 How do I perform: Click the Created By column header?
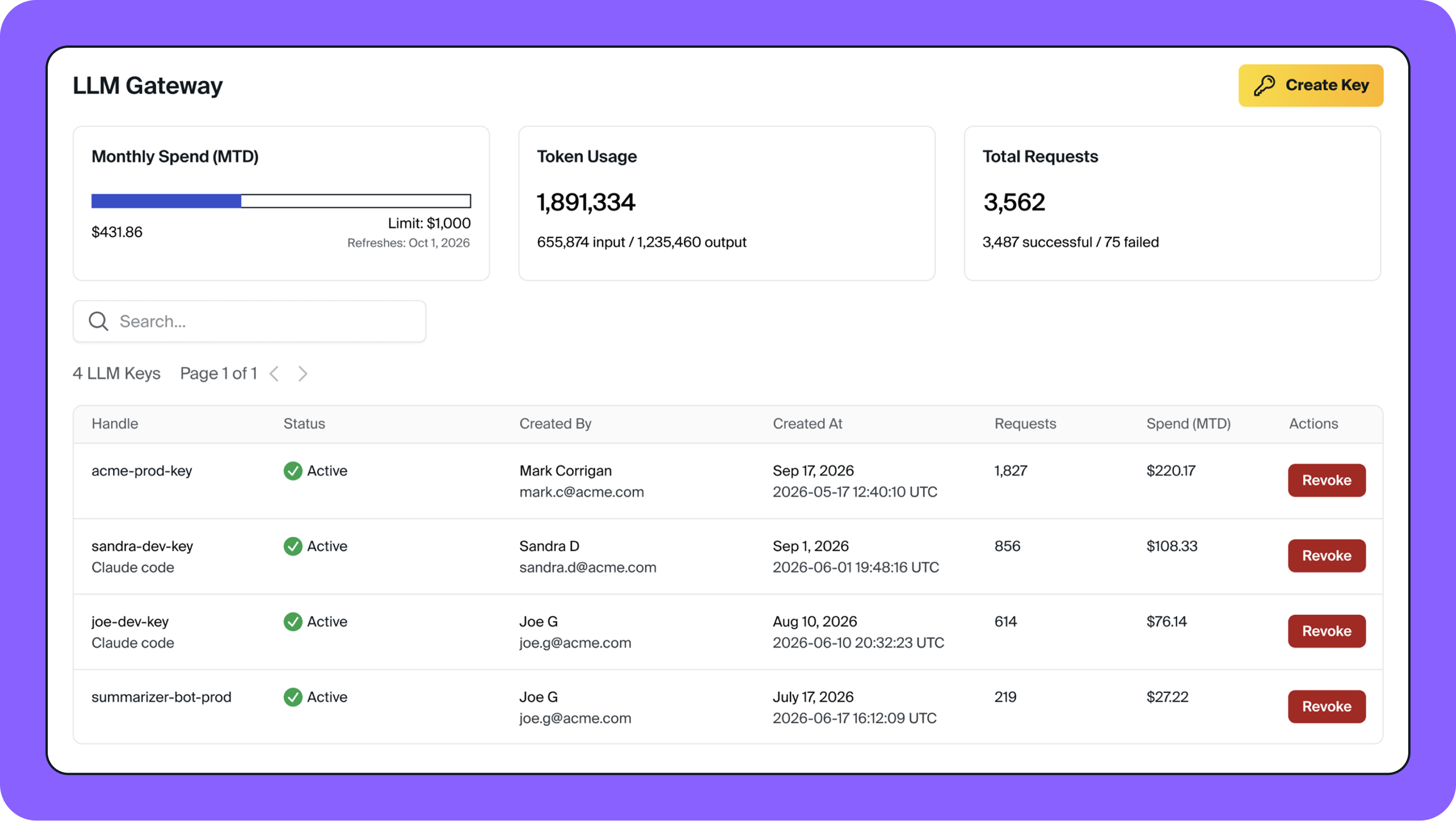click(x=555, y=424)
